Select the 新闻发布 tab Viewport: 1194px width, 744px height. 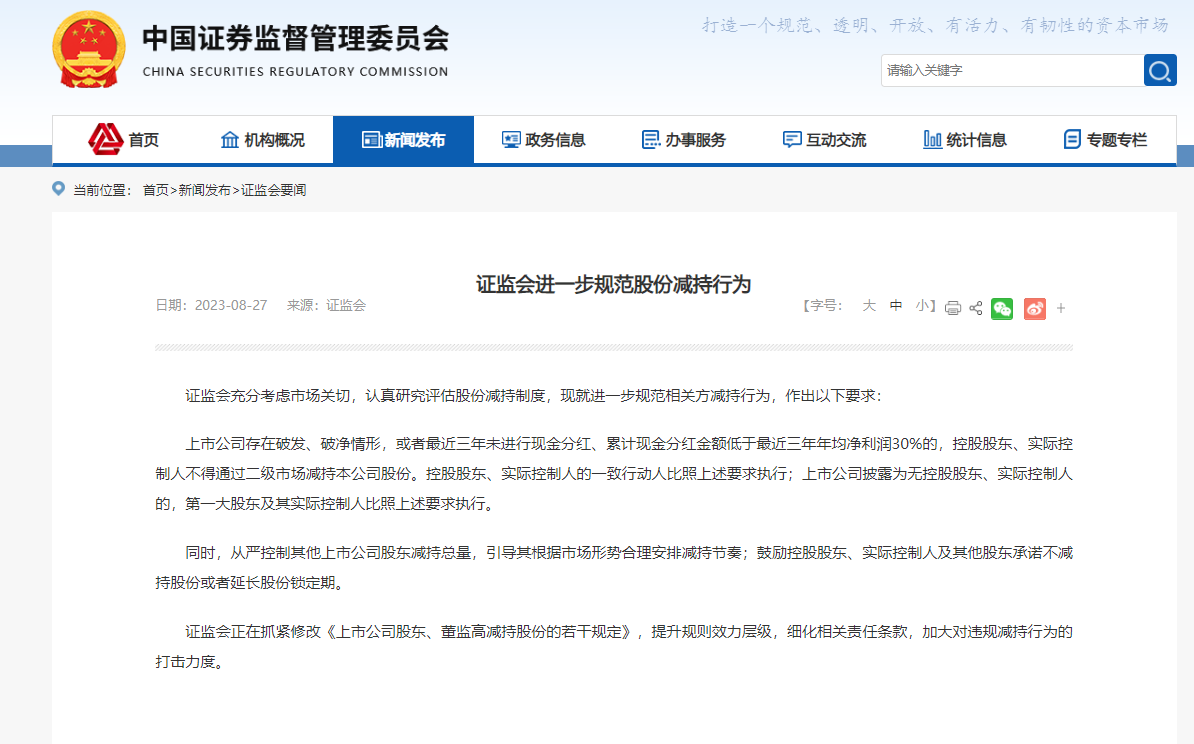point(404,140)
